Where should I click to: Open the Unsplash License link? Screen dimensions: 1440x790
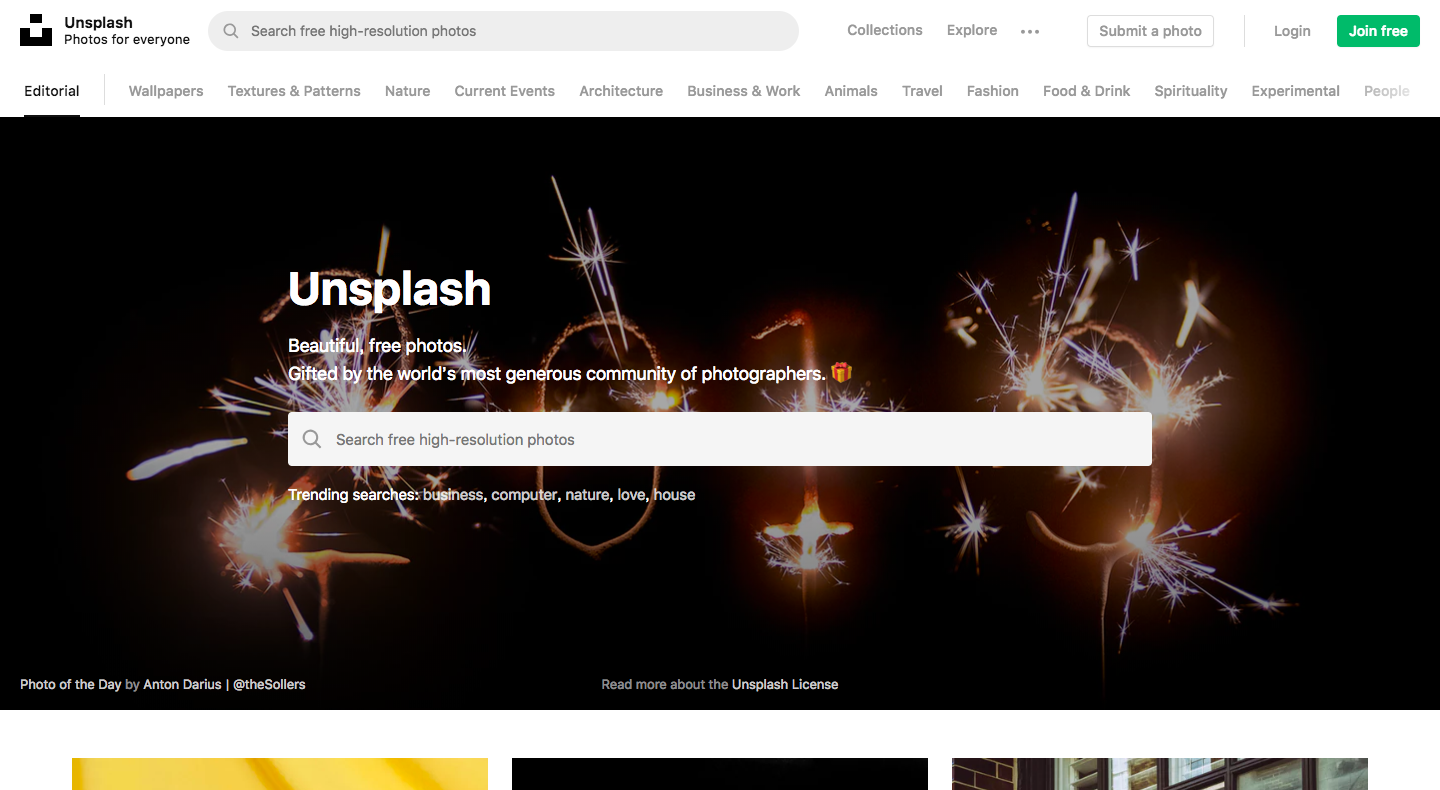[785, 685]
